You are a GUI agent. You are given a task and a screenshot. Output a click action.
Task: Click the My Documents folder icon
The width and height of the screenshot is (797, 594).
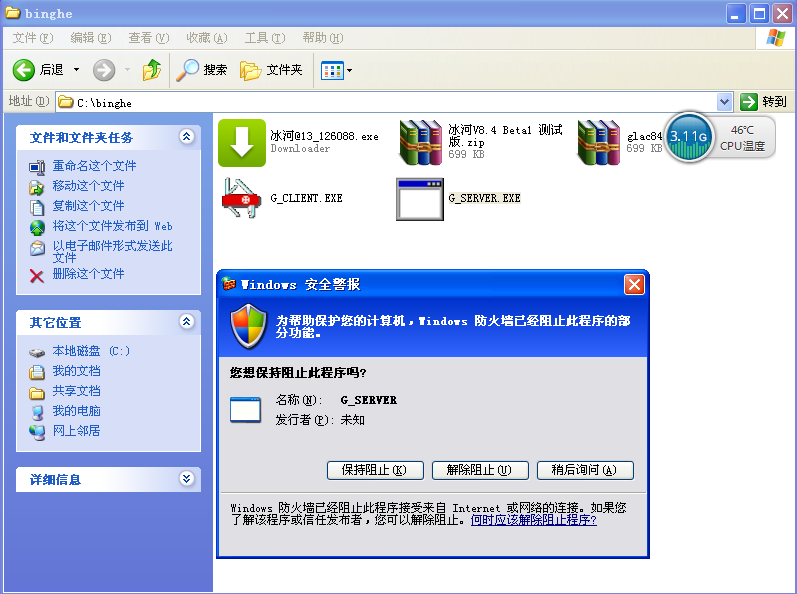point(37,372)
